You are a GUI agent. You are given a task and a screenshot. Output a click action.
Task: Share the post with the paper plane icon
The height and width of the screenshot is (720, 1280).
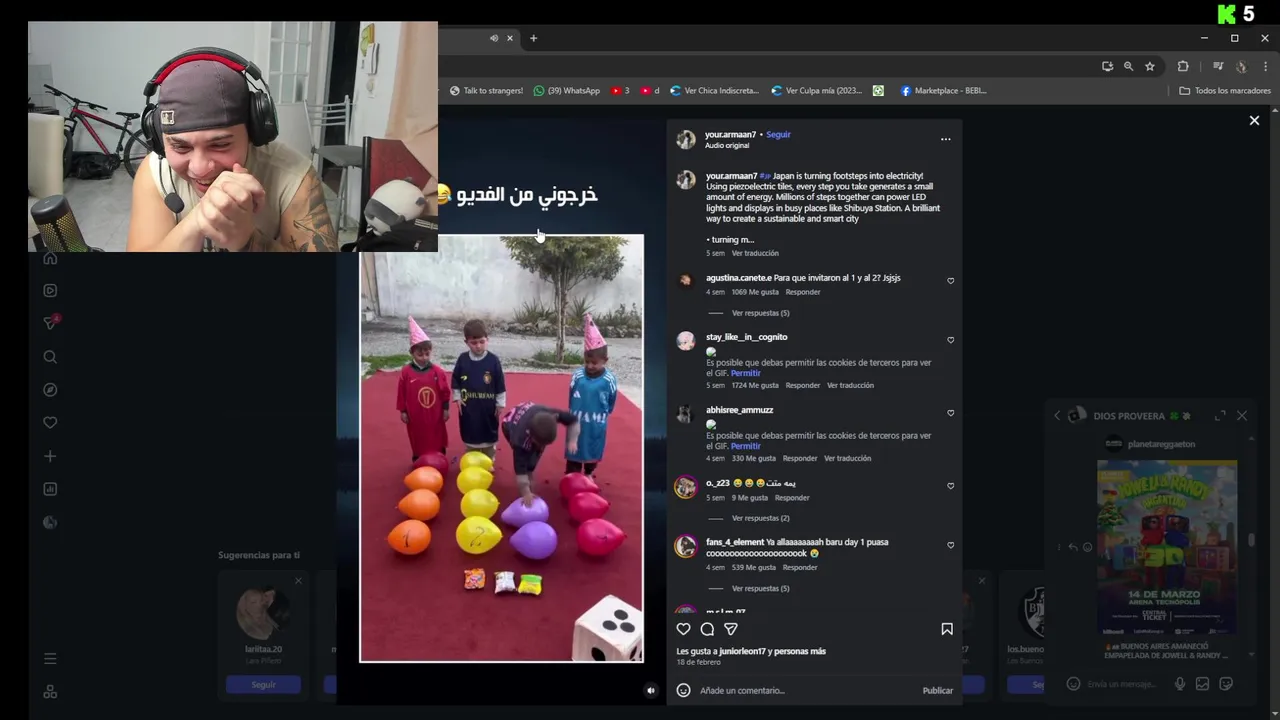click(x=731, y=629)
